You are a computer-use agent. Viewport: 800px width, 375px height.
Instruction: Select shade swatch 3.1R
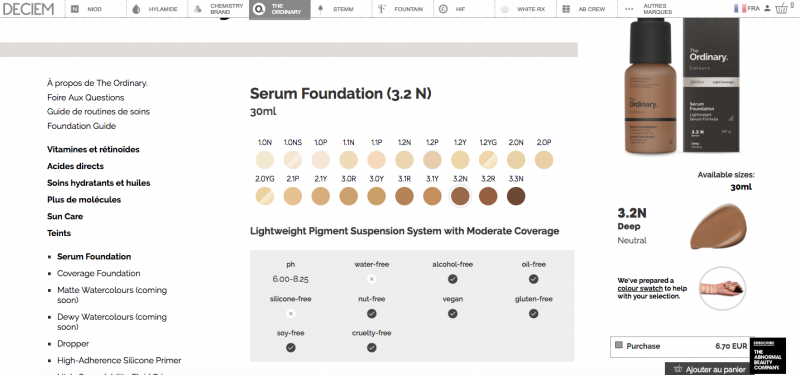coord(404,196)
